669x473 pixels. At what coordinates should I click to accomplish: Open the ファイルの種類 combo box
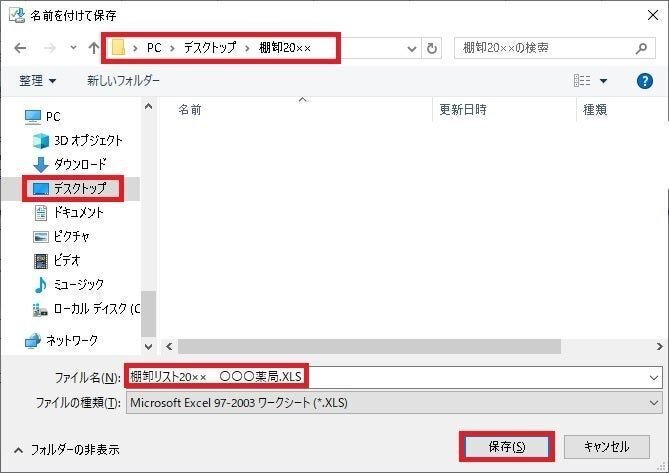[x=394, y=403]
